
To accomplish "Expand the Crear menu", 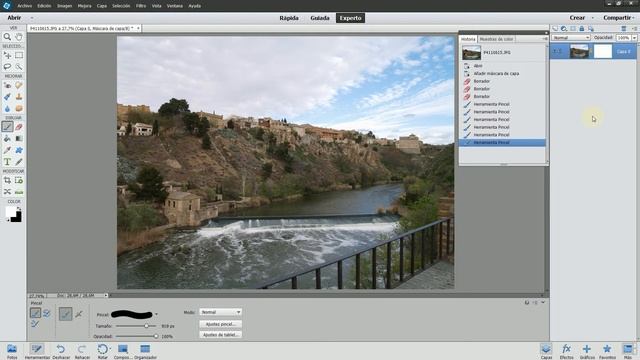I will 581,18.
